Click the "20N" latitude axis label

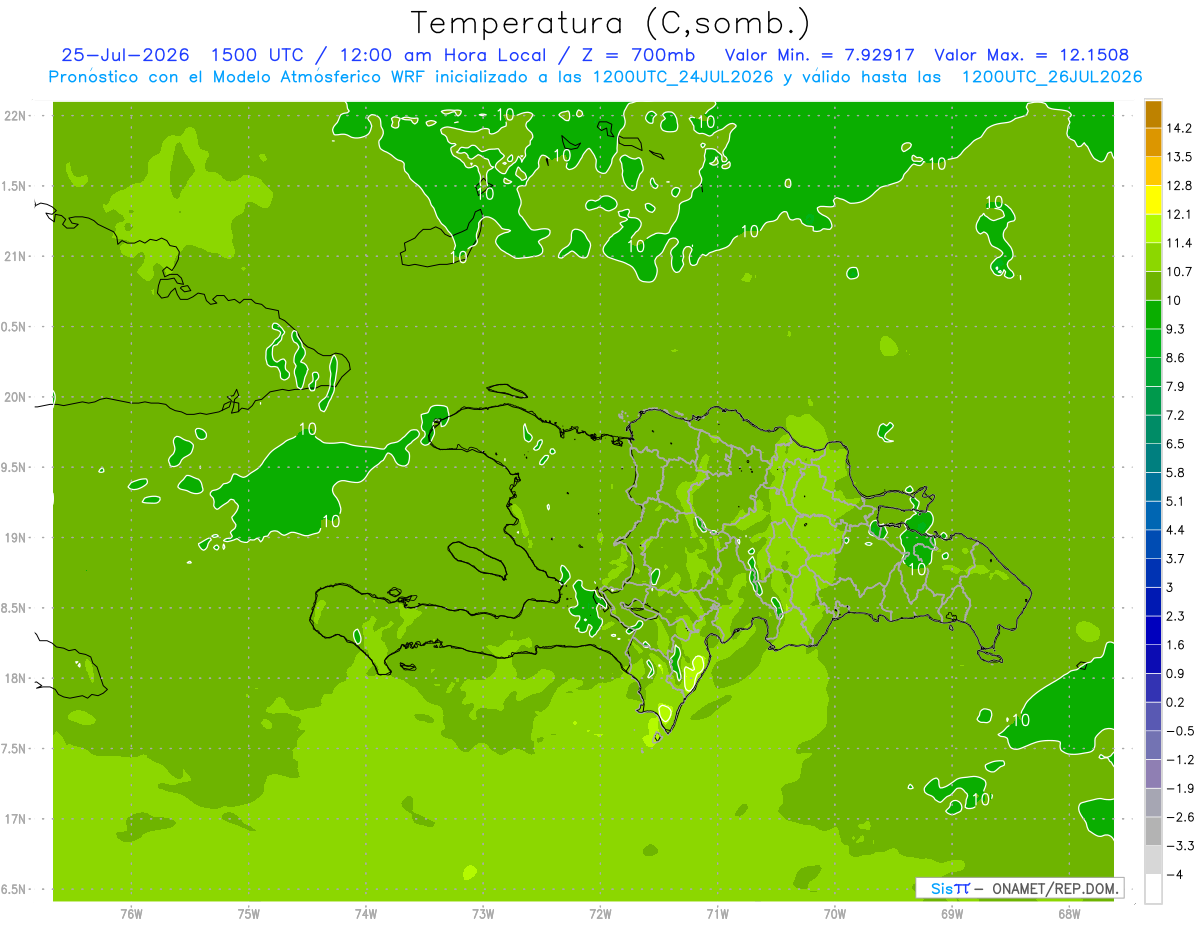[17, 397]
